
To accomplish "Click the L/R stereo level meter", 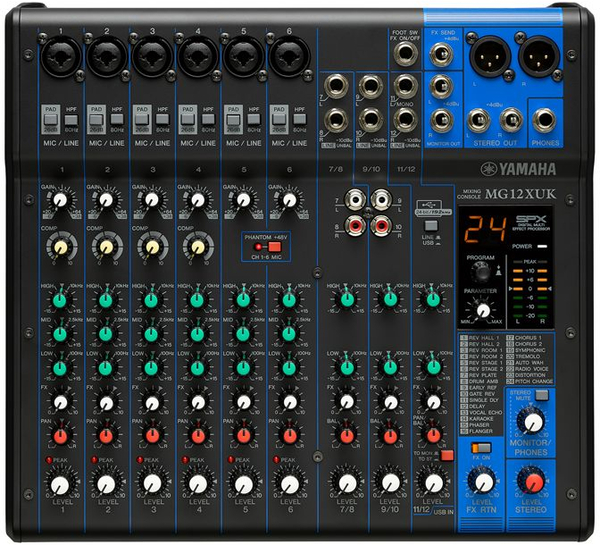I will (530, 292).
